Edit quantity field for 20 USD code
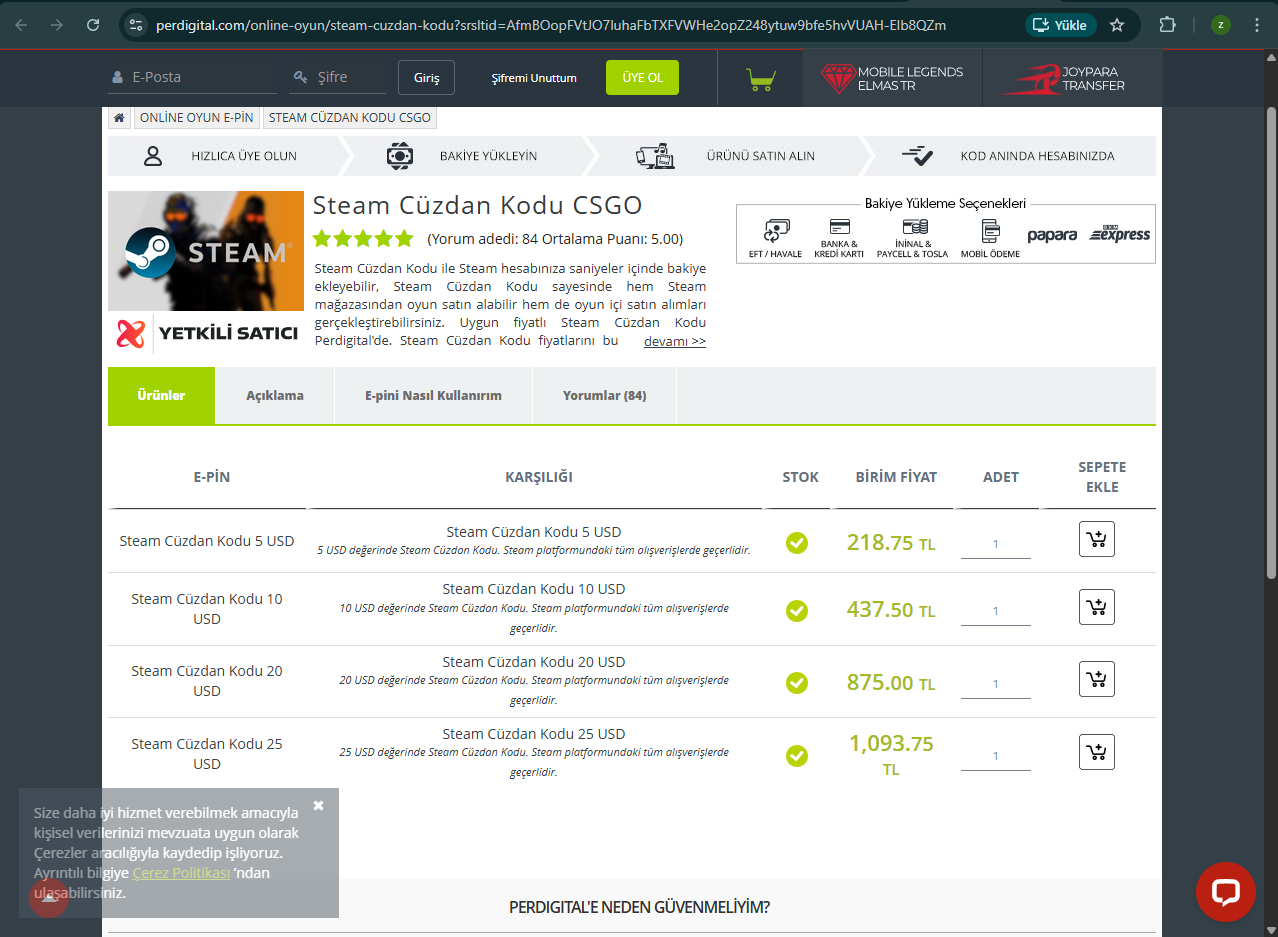The width and height of the screenshot is (1278, 937). (996, 685)
